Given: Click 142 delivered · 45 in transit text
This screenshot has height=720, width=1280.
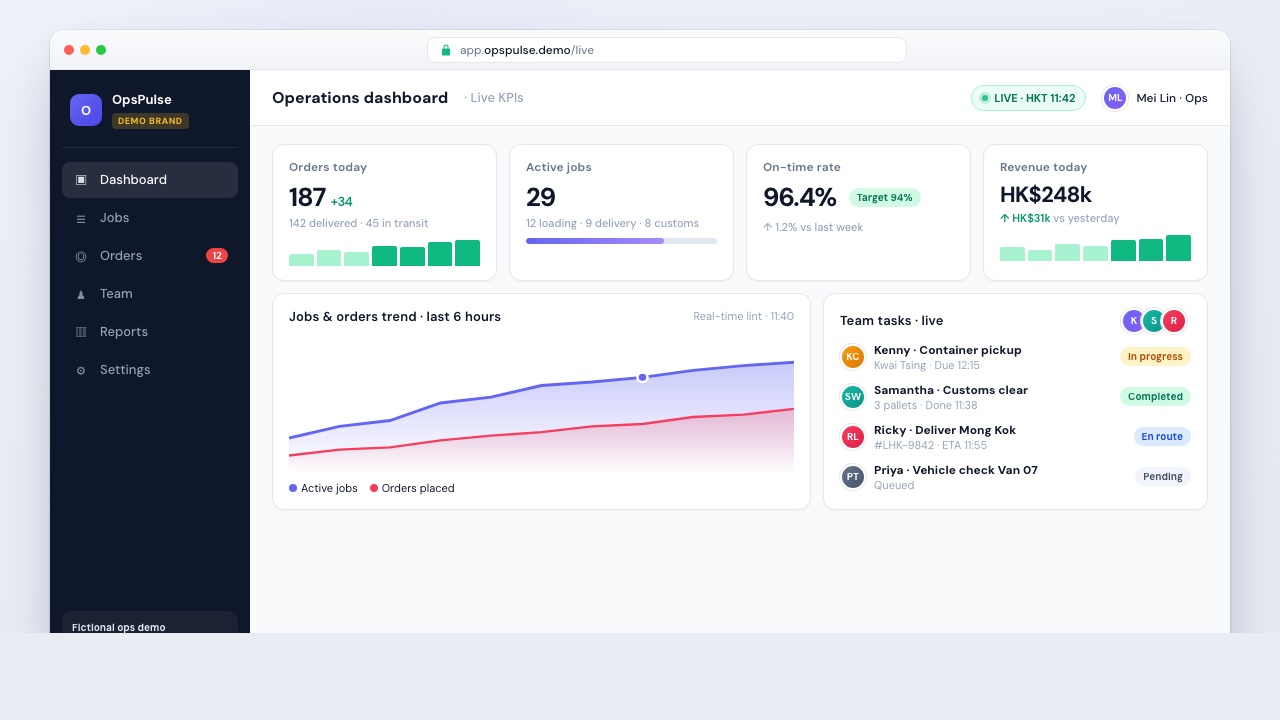Looking at the screenshot, I should pos(358,223).
